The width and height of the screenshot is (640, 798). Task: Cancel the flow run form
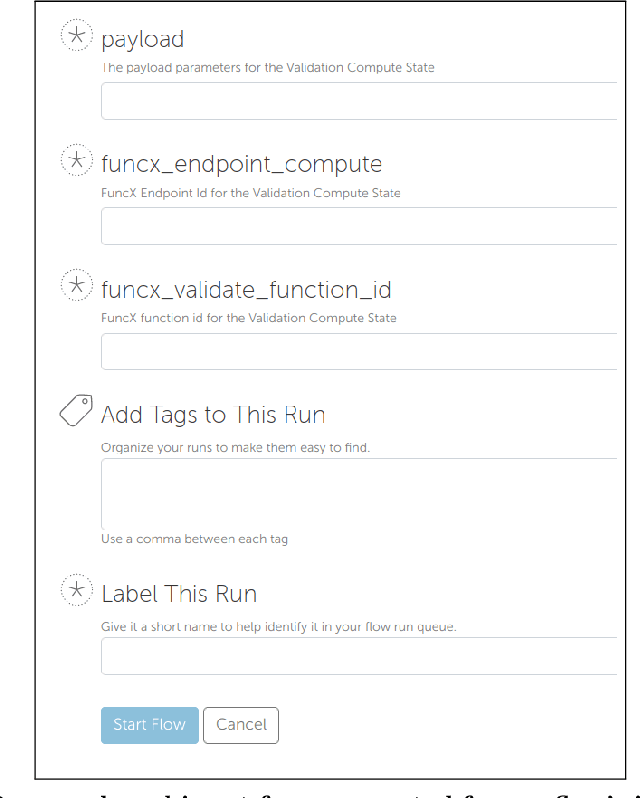click(241, 725)
